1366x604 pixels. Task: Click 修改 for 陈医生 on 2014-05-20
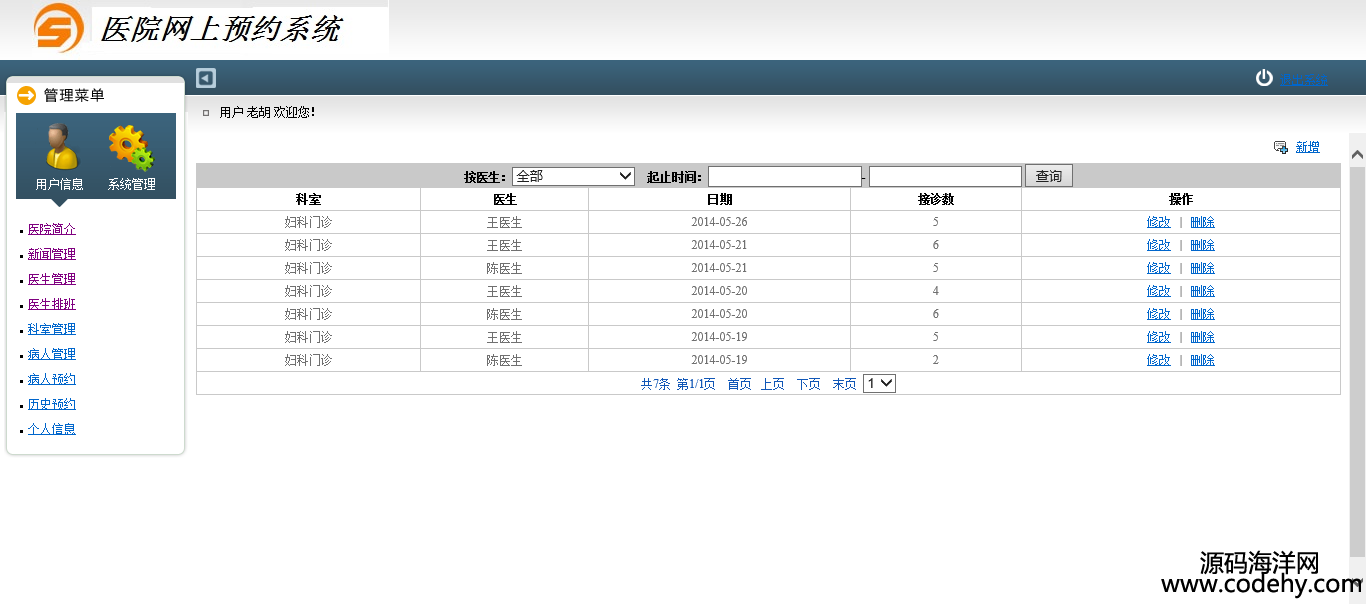pyautogui.click(x=1158, y=314)
